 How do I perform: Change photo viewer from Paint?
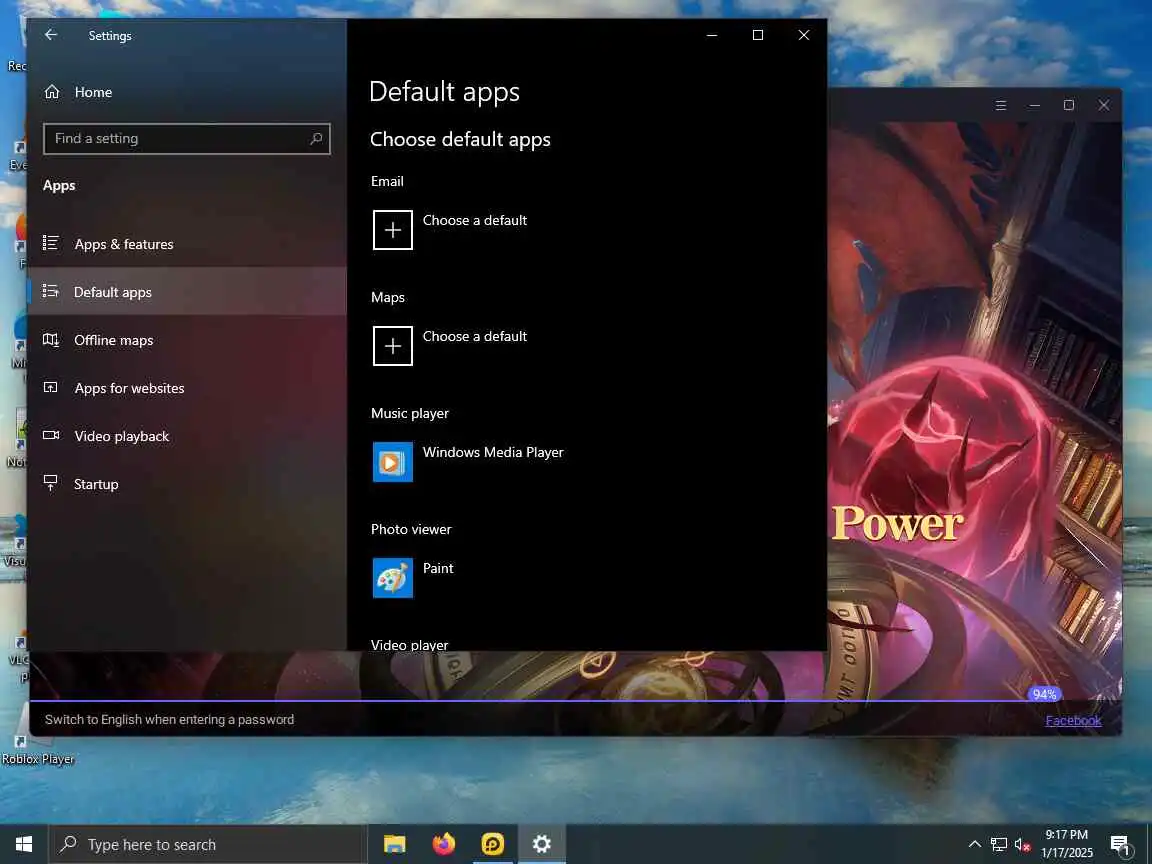point(438,569)
